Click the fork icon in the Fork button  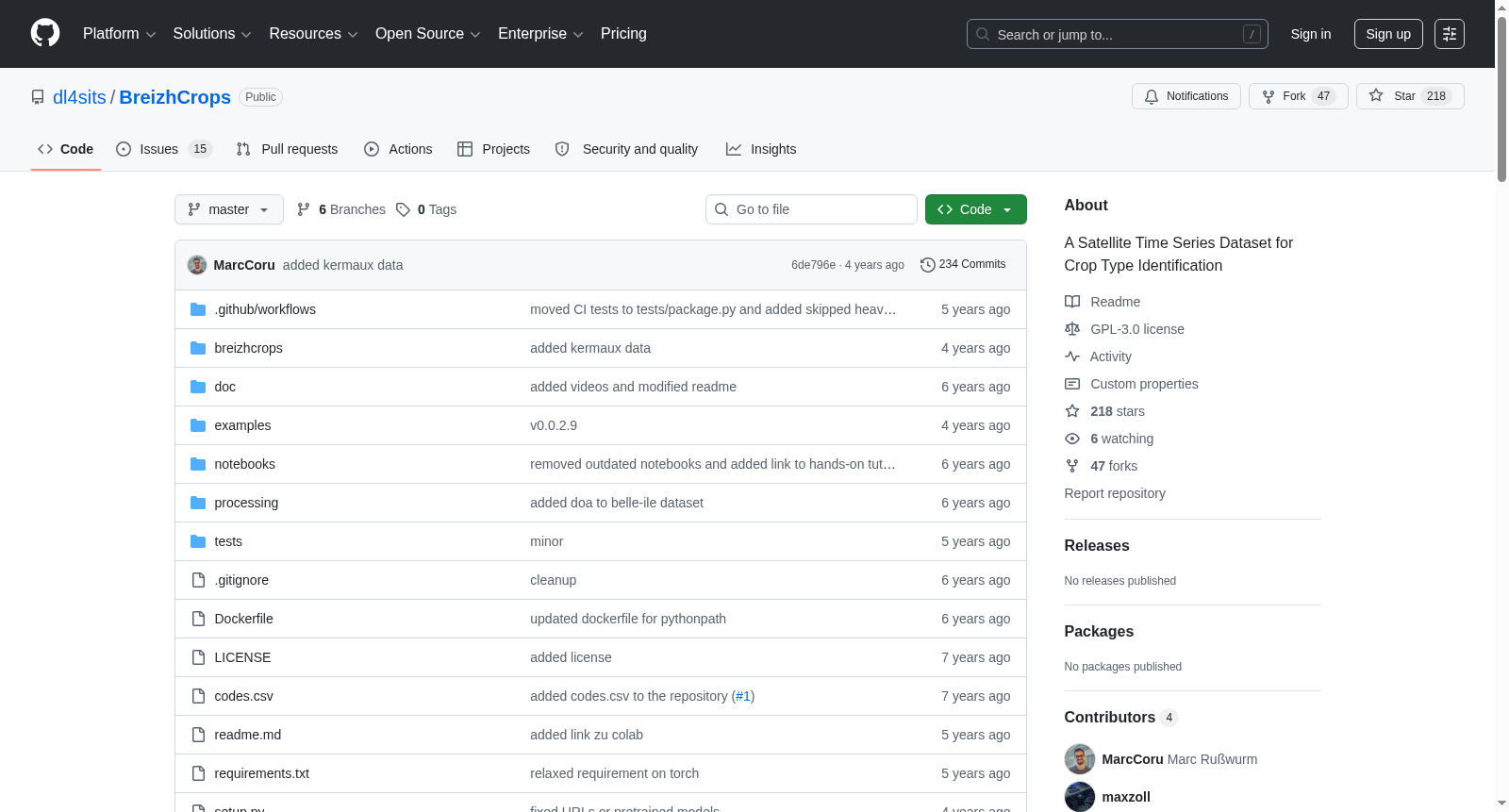(x=1269, y=96)
